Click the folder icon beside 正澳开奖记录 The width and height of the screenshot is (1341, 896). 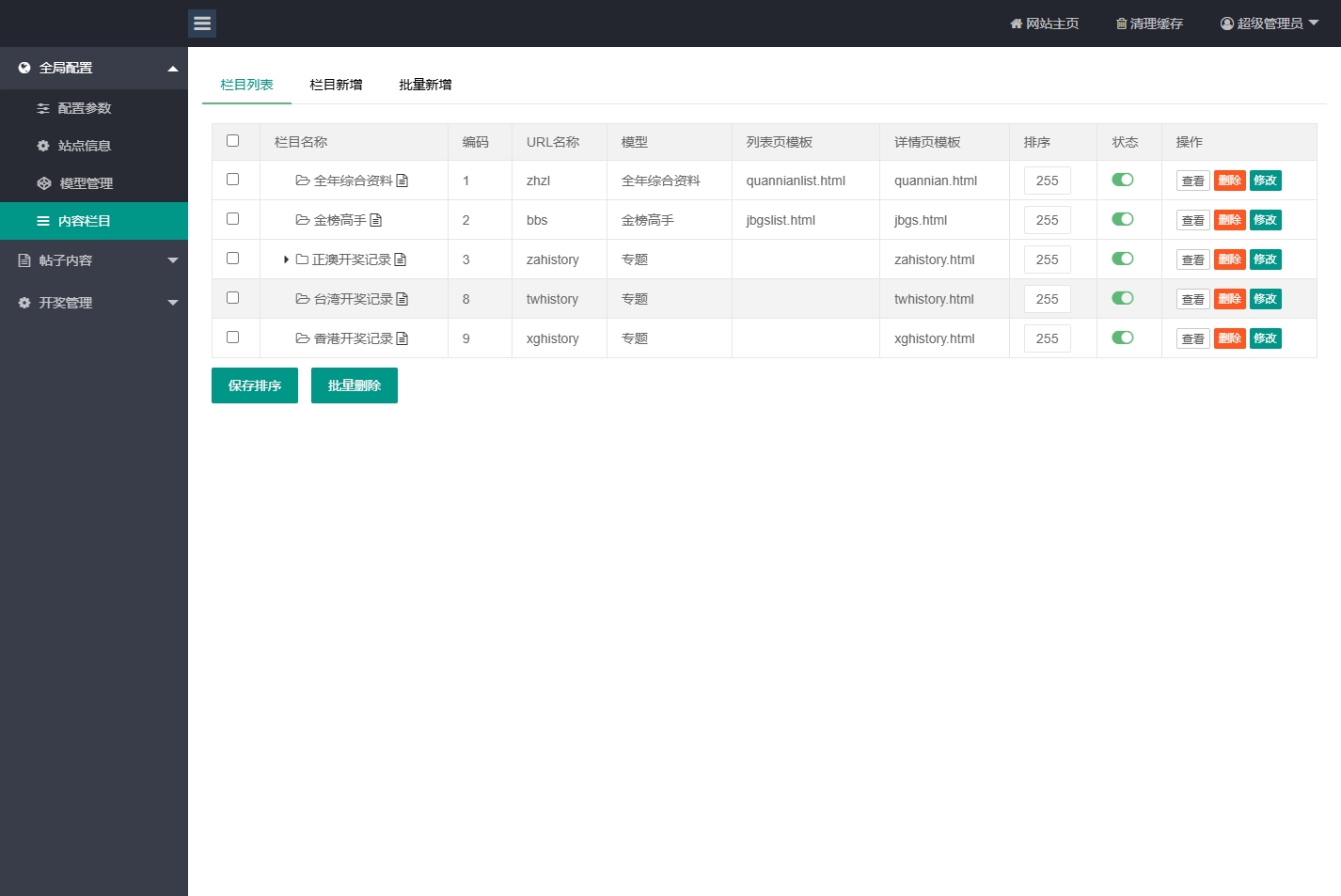click(x=303, y=259)
